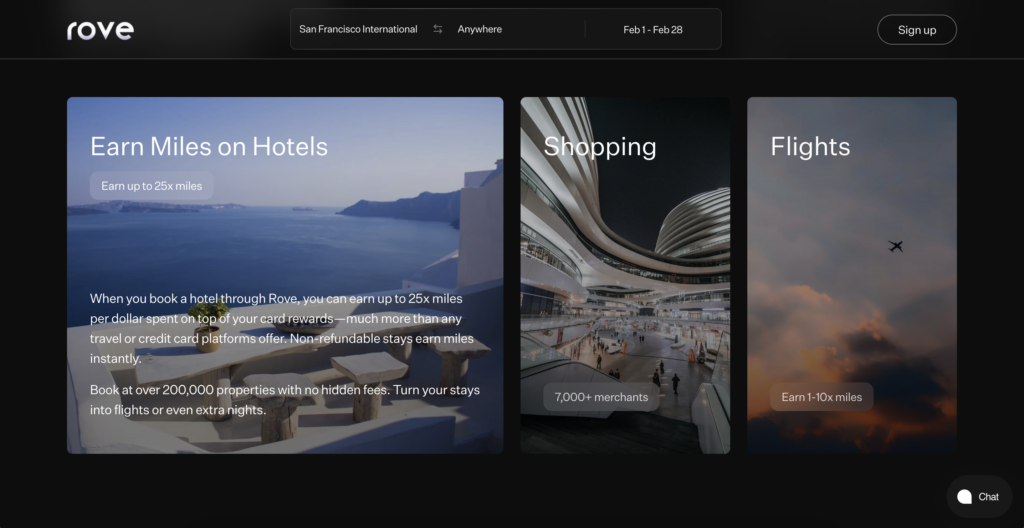Click the rove logo
Screen dimensions: 1024x528
[101, 30]
